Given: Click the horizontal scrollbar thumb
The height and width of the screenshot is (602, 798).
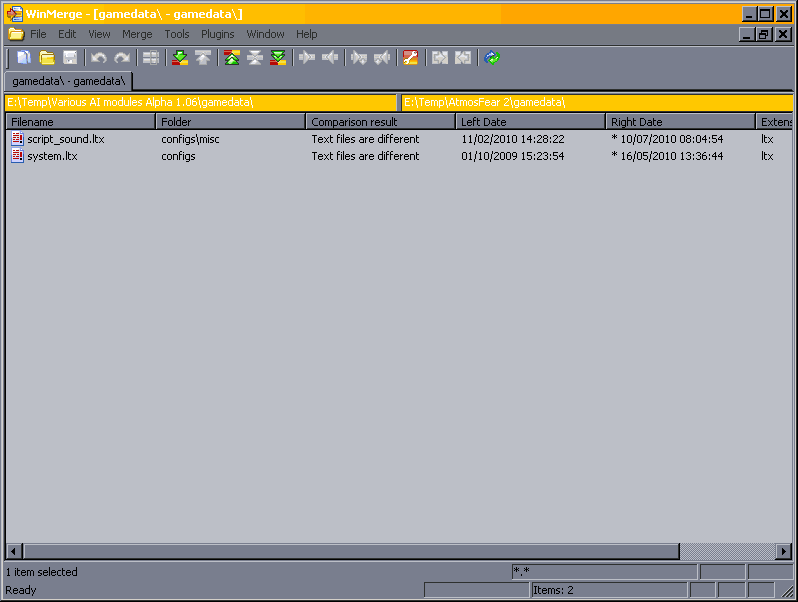Looking at the screenshot, I should point(351,551).
